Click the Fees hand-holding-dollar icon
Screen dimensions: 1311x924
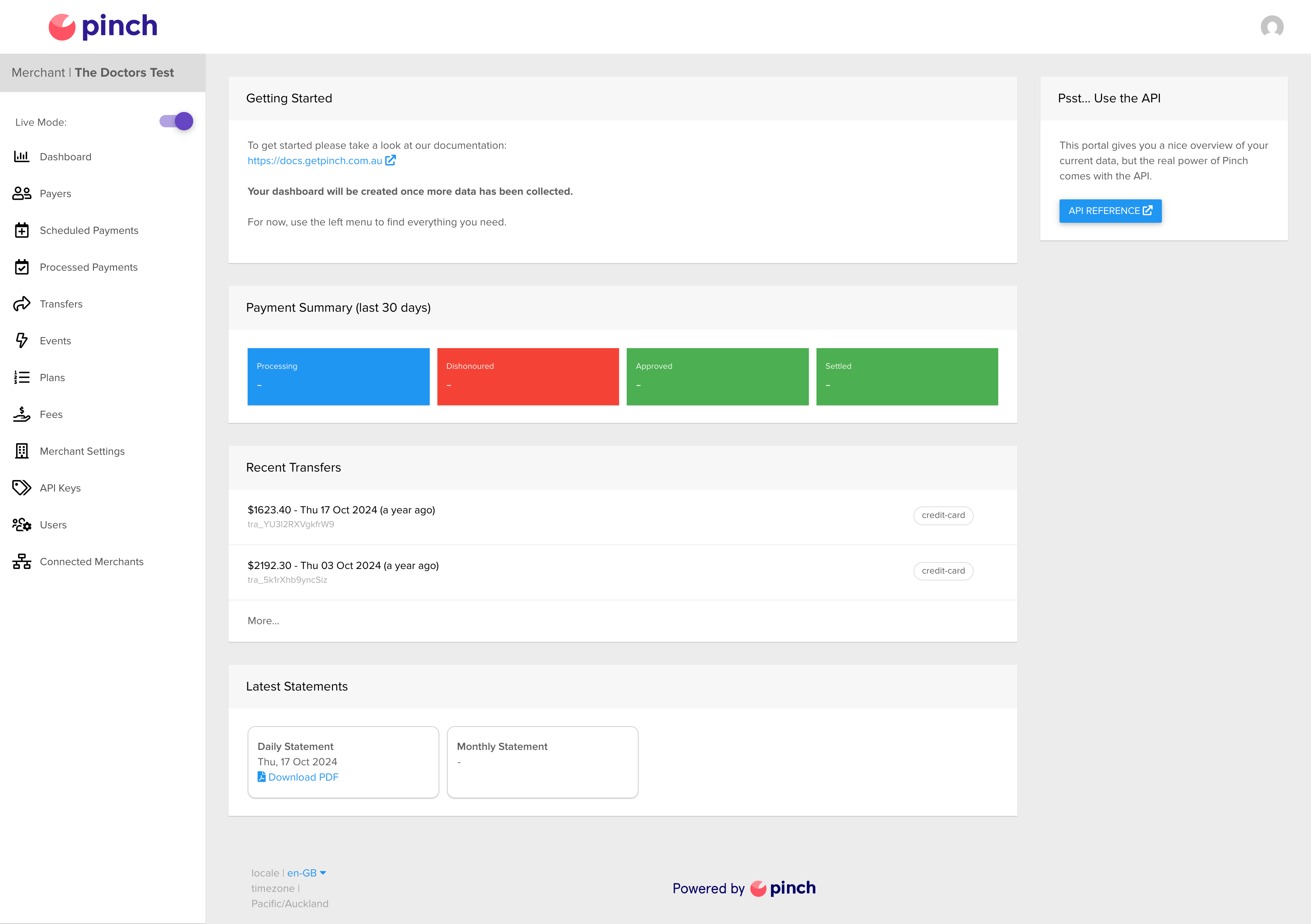pyautogui.click(x=22, y=414)
